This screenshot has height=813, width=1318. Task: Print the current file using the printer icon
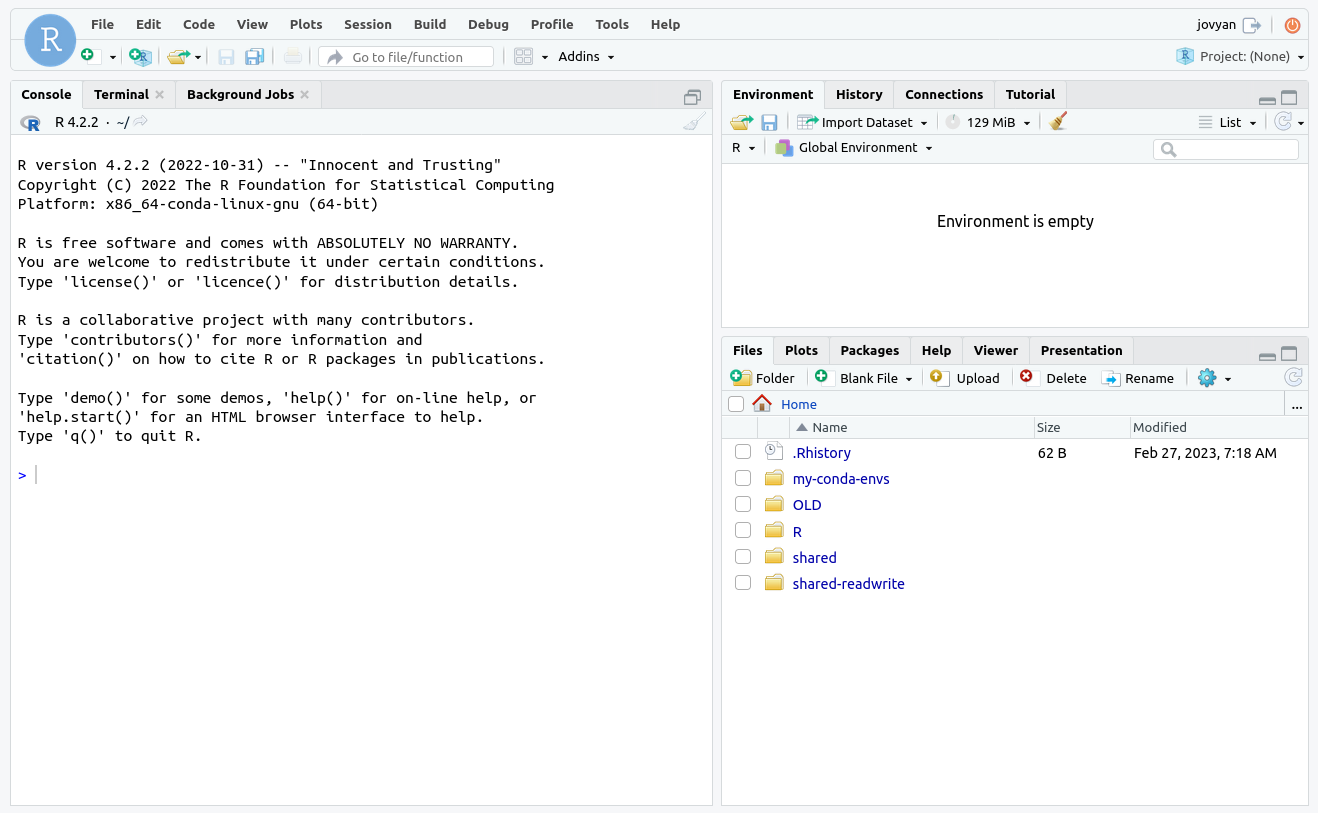click(291, 57)
